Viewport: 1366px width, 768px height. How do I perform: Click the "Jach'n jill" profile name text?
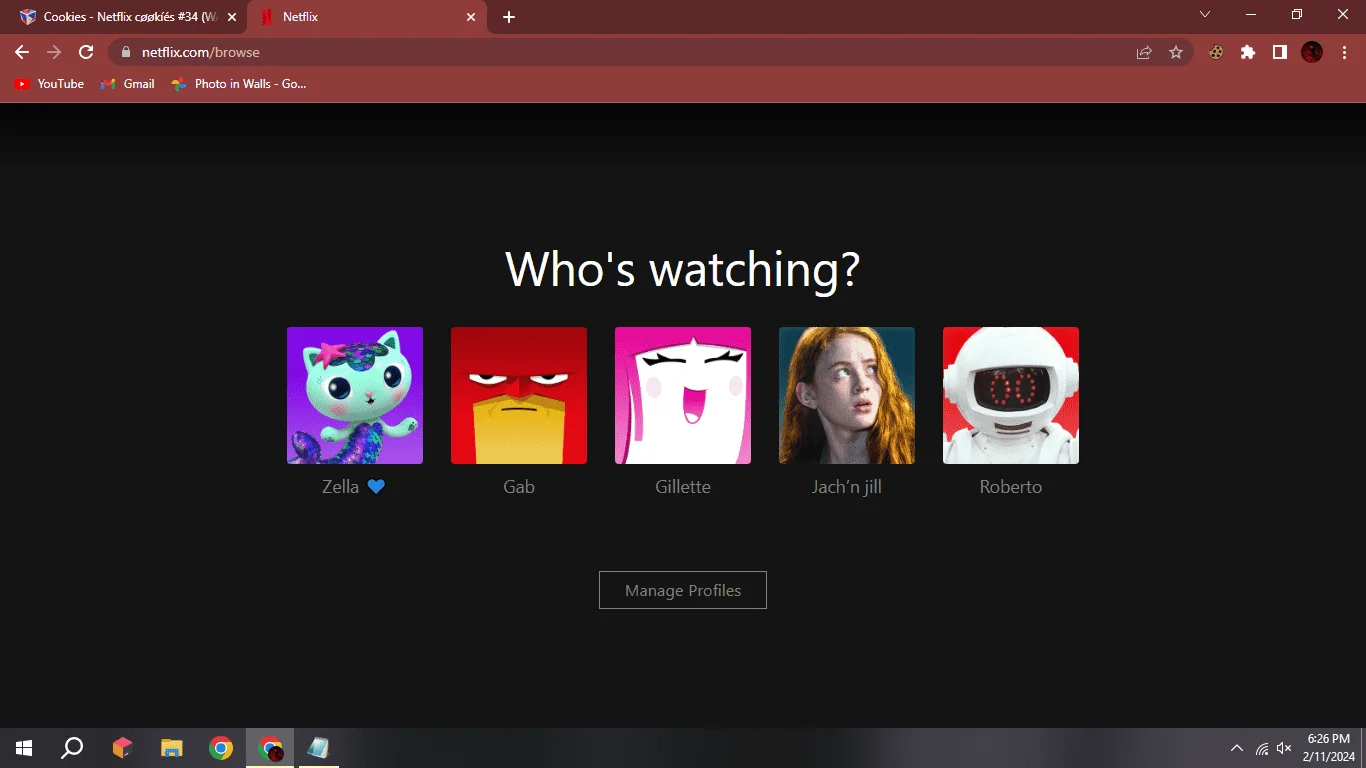pos(847,487)
